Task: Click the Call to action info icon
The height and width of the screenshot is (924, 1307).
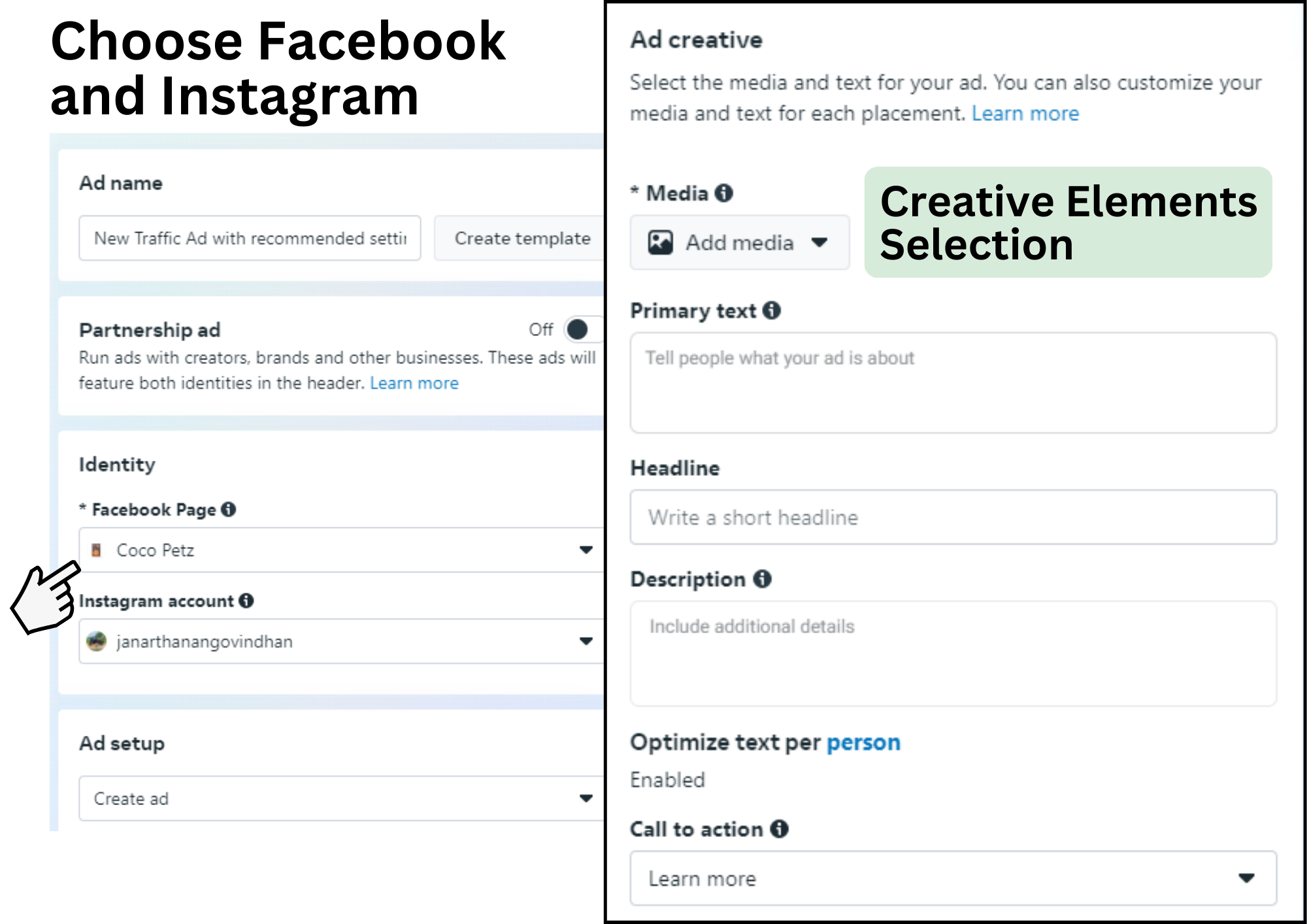Action: tap(779, 829)
